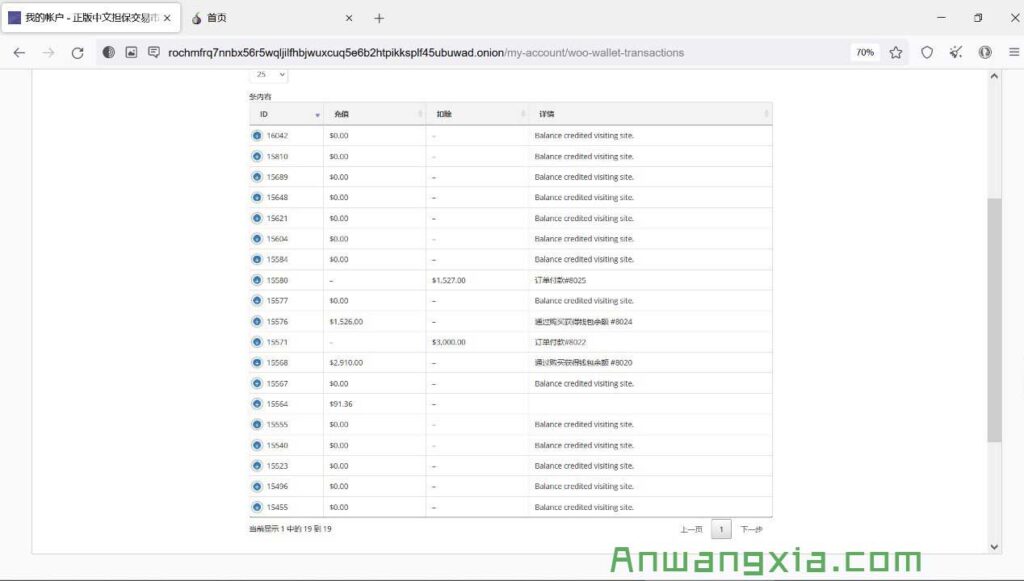Viewport: 1024px width, 581px height.
Task: Expand row details for transaction 15648
Action: click(x=257, y=197)
